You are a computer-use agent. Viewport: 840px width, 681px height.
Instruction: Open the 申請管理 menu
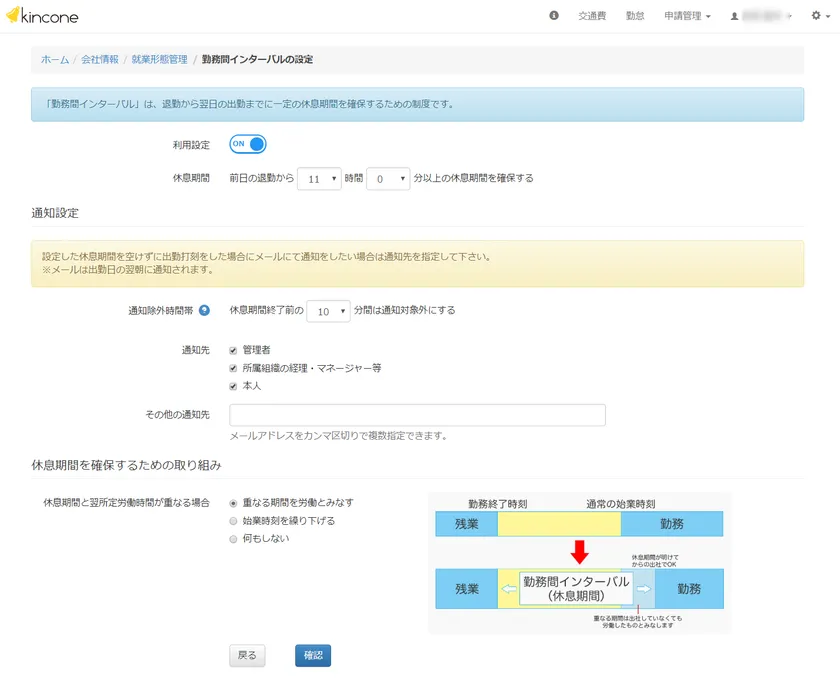point(687,17)
